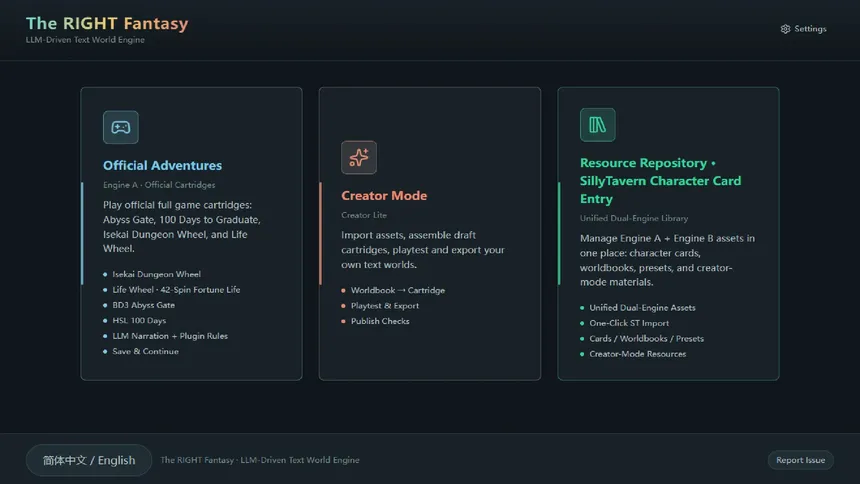860x484 pixels.
Task: Click the Settings gear icon
Action: [x=785, y=29]
